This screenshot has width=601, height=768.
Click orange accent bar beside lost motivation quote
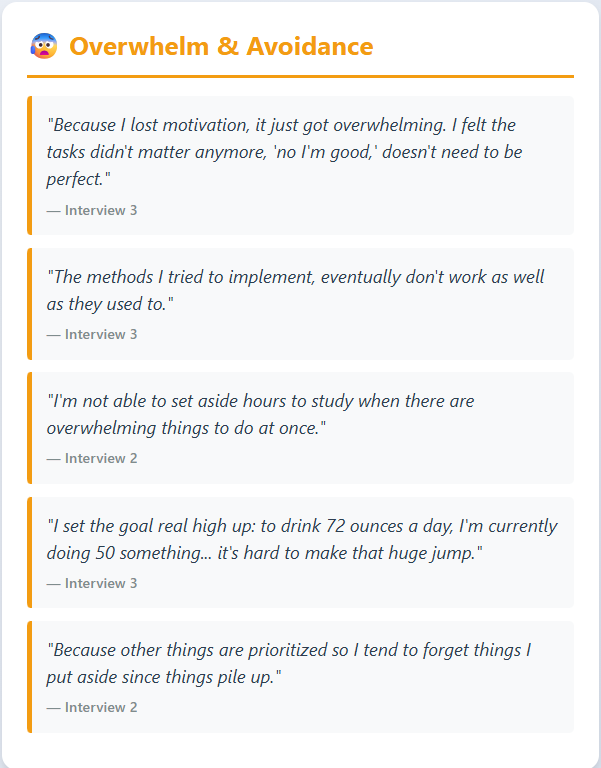30,165
